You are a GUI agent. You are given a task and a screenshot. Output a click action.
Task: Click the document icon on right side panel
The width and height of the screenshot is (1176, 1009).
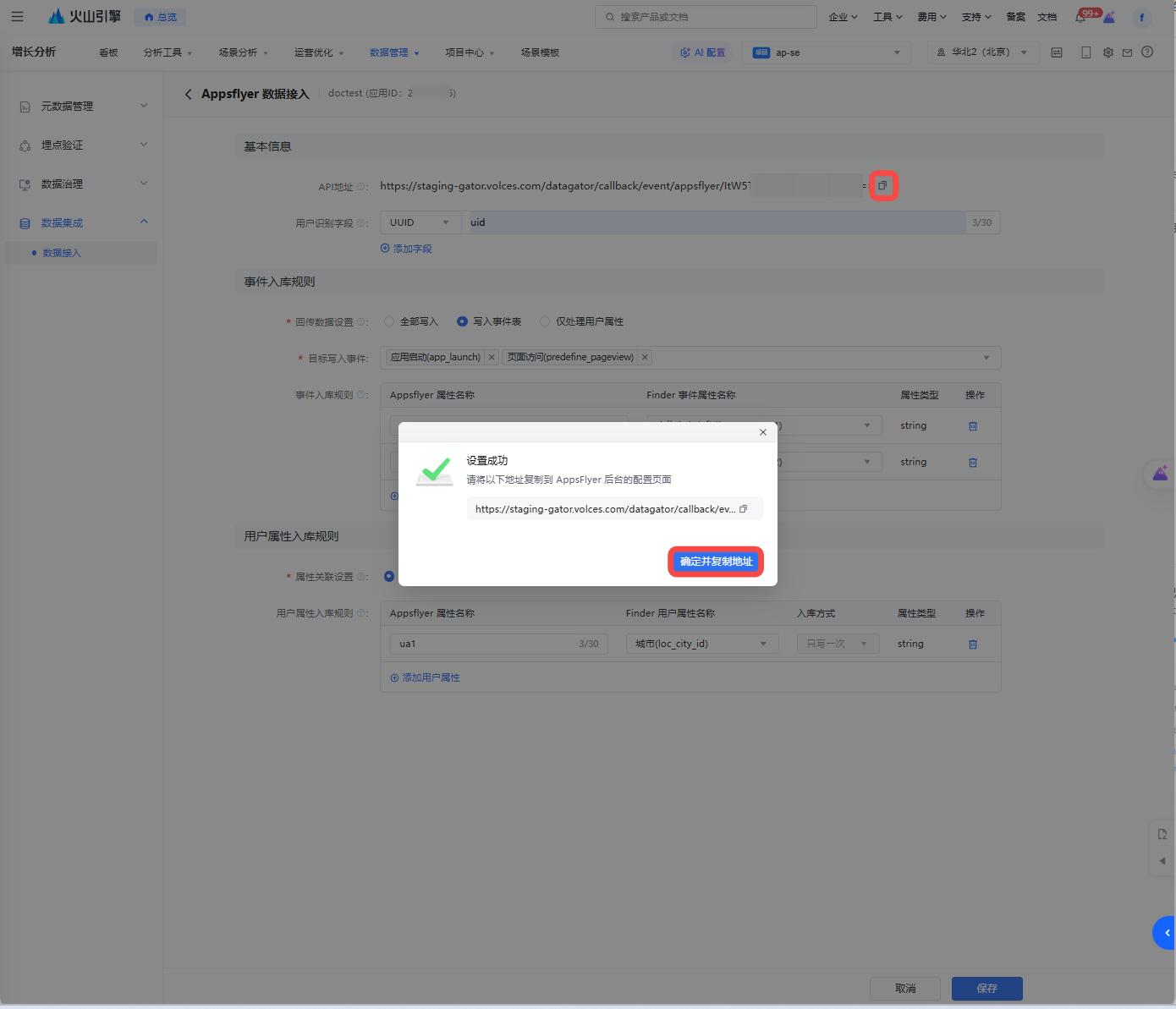(1162, 834)
